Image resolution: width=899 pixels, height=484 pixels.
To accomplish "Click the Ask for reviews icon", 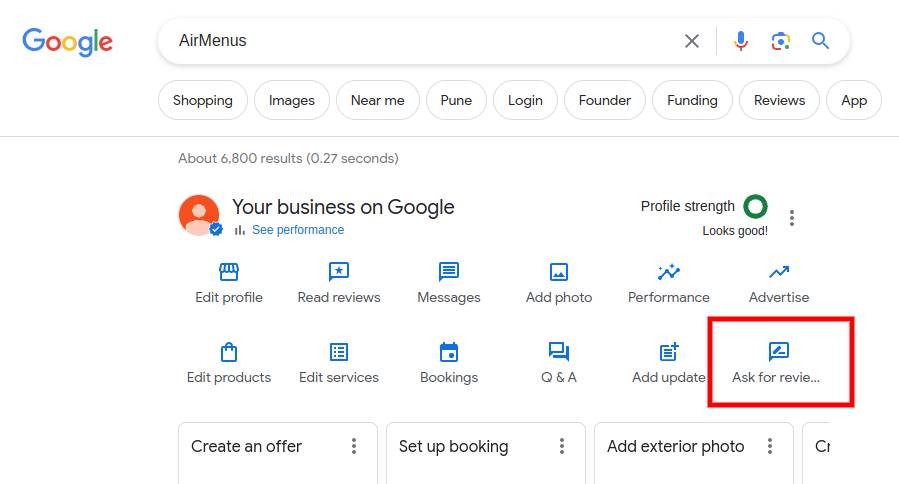I will pyautogui.click(x=779, y=351).
